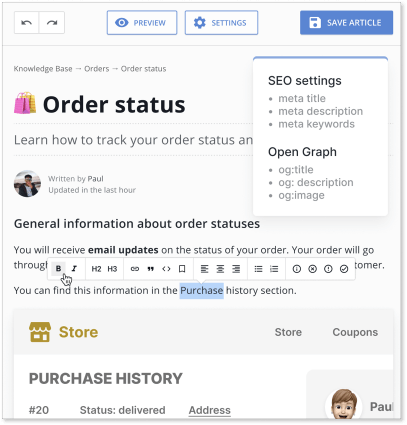The height and width of the screenshot is (425, 407).
Task: Create a numbered list
Action: tap(274, 269)
